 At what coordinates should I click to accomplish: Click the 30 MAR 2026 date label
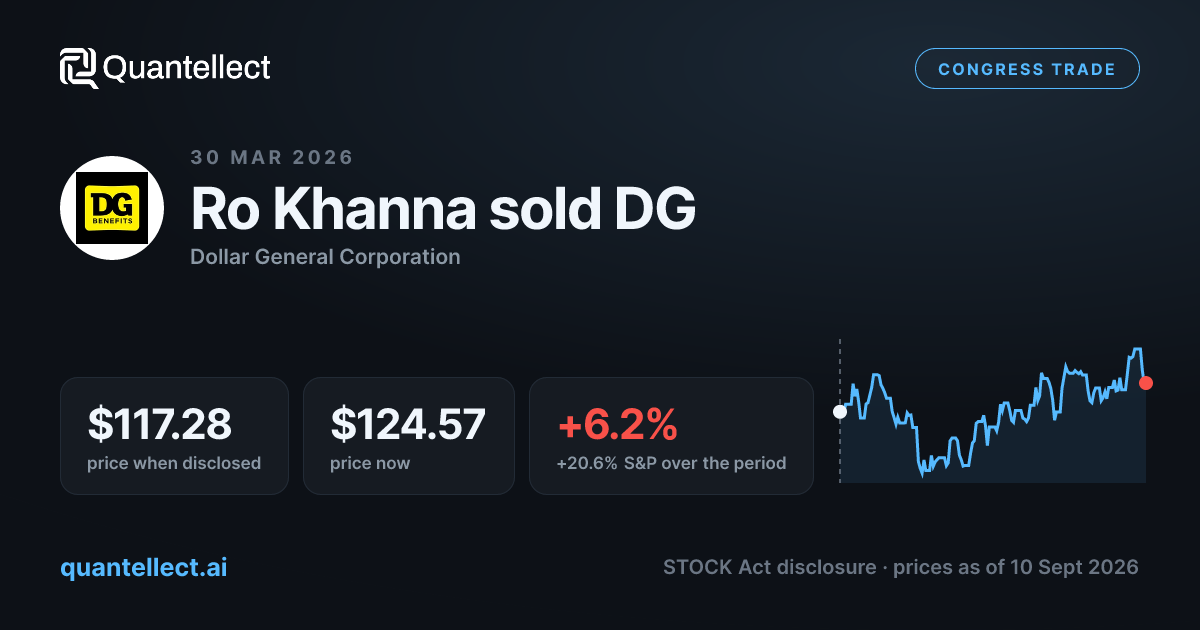[272, 157]
